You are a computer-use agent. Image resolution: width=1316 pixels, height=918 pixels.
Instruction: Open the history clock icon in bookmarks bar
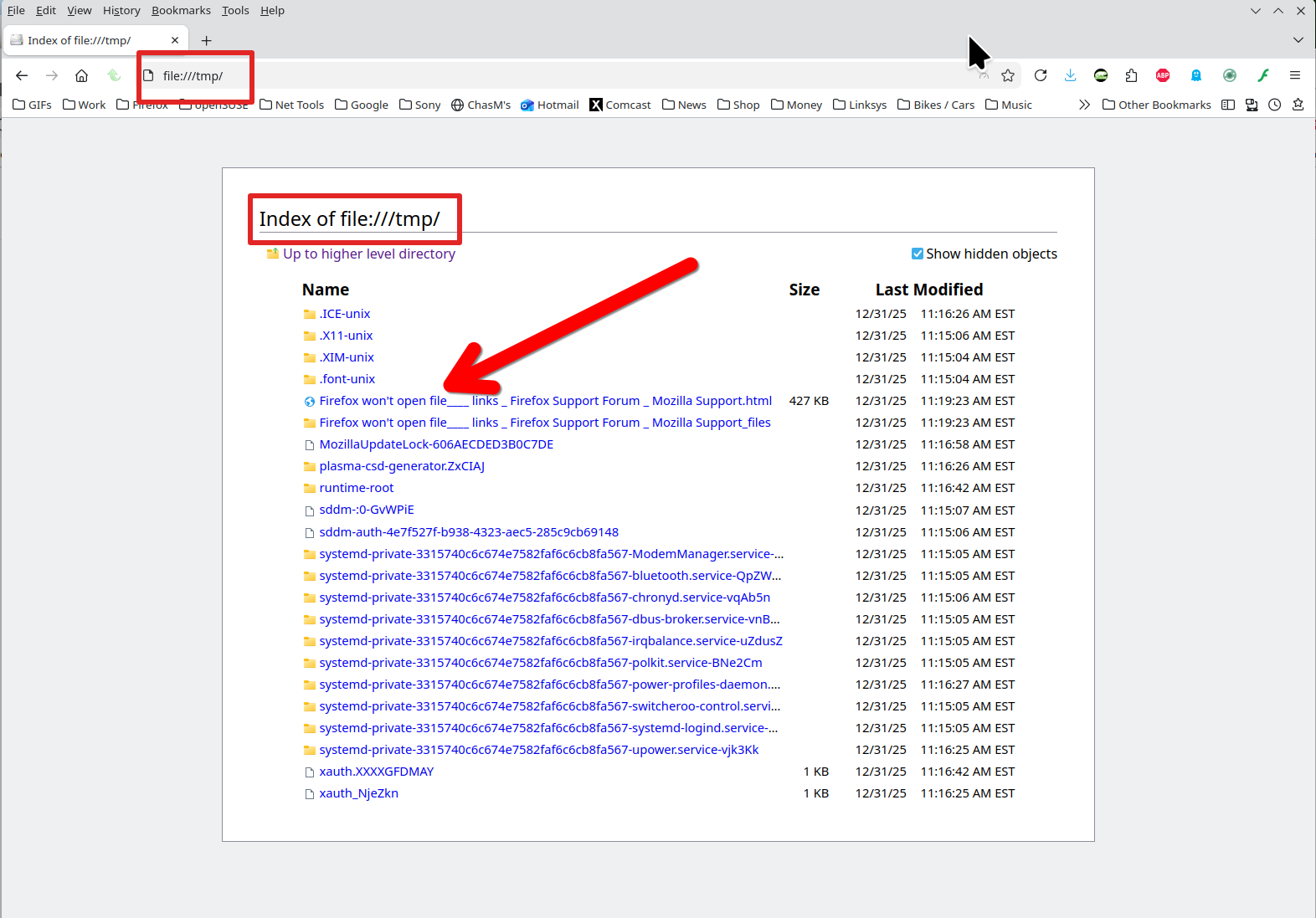click(x=1274, y=105)
